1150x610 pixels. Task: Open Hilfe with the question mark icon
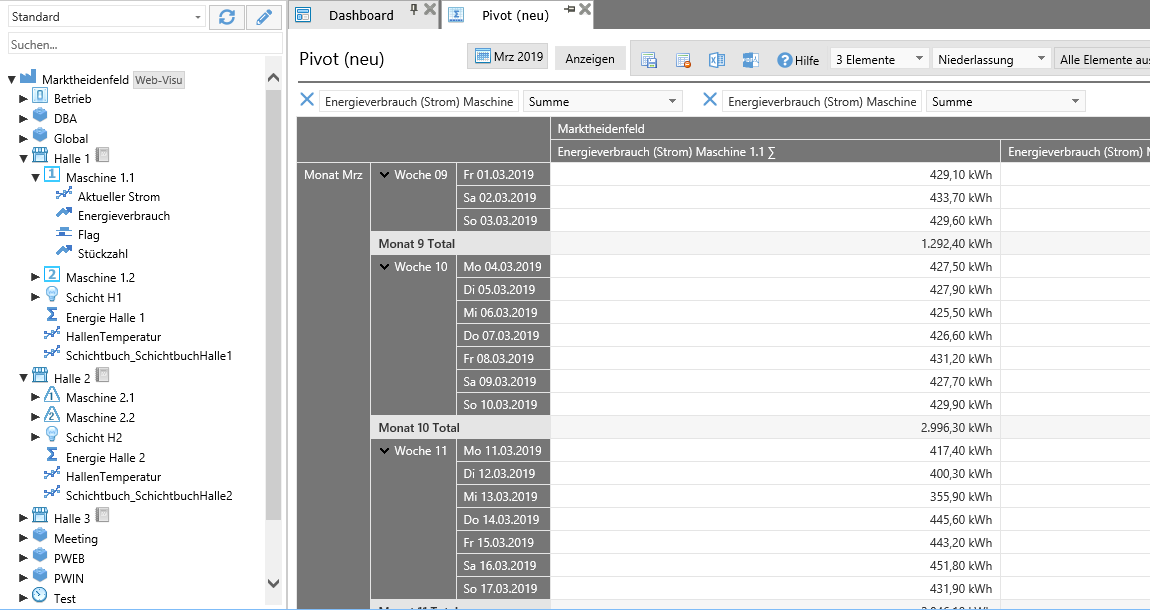(785, 60)
